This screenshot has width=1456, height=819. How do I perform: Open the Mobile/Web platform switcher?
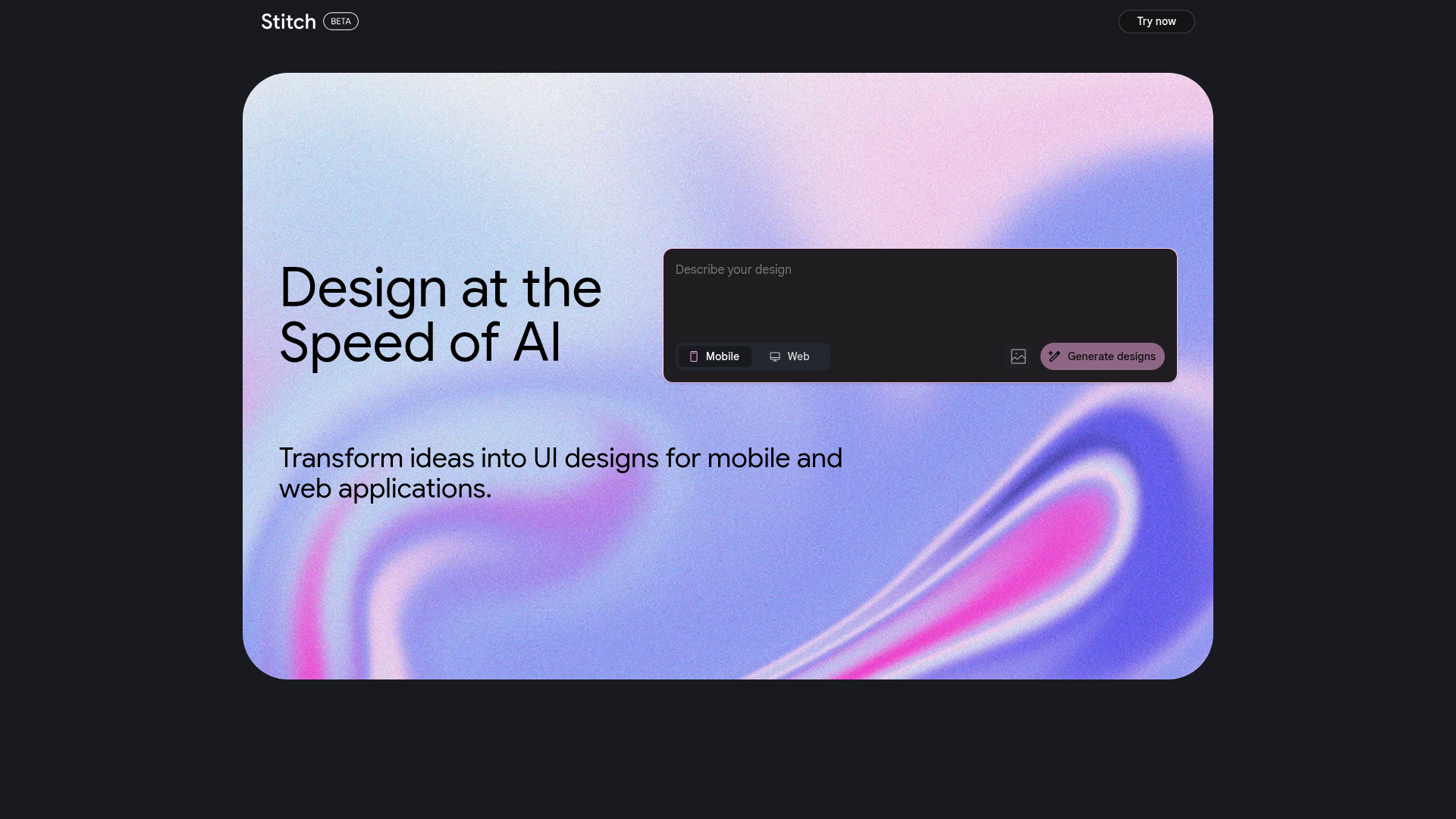tap(753, 356)
